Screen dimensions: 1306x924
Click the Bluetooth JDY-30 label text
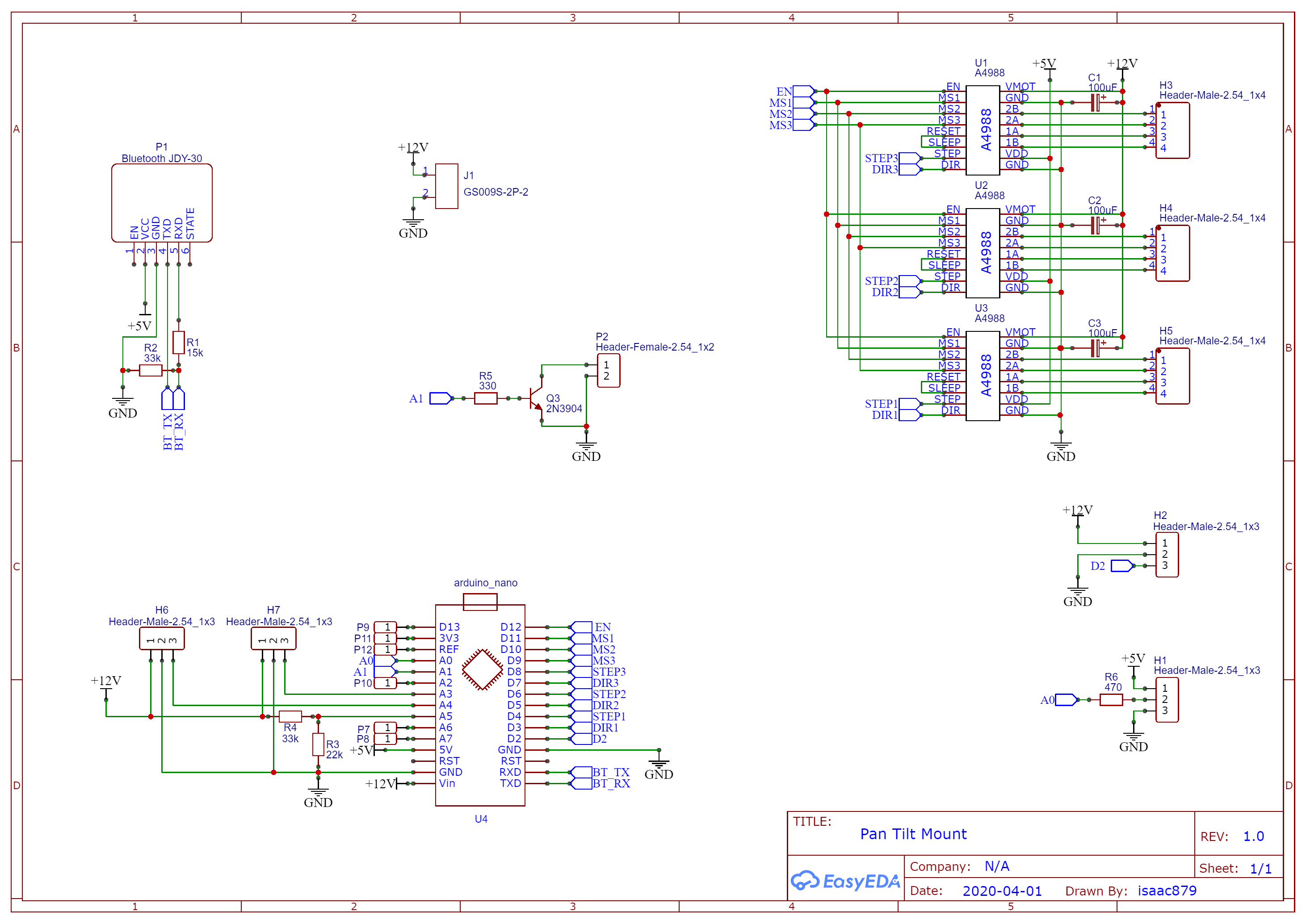(162, 159)
